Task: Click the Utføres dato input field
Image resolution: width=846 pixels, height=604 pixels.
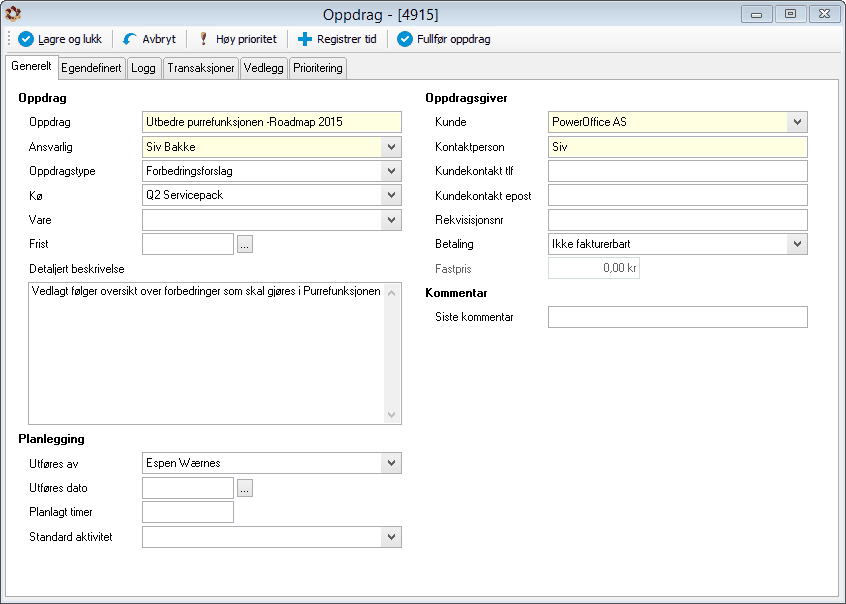Action: click(188, 488)
